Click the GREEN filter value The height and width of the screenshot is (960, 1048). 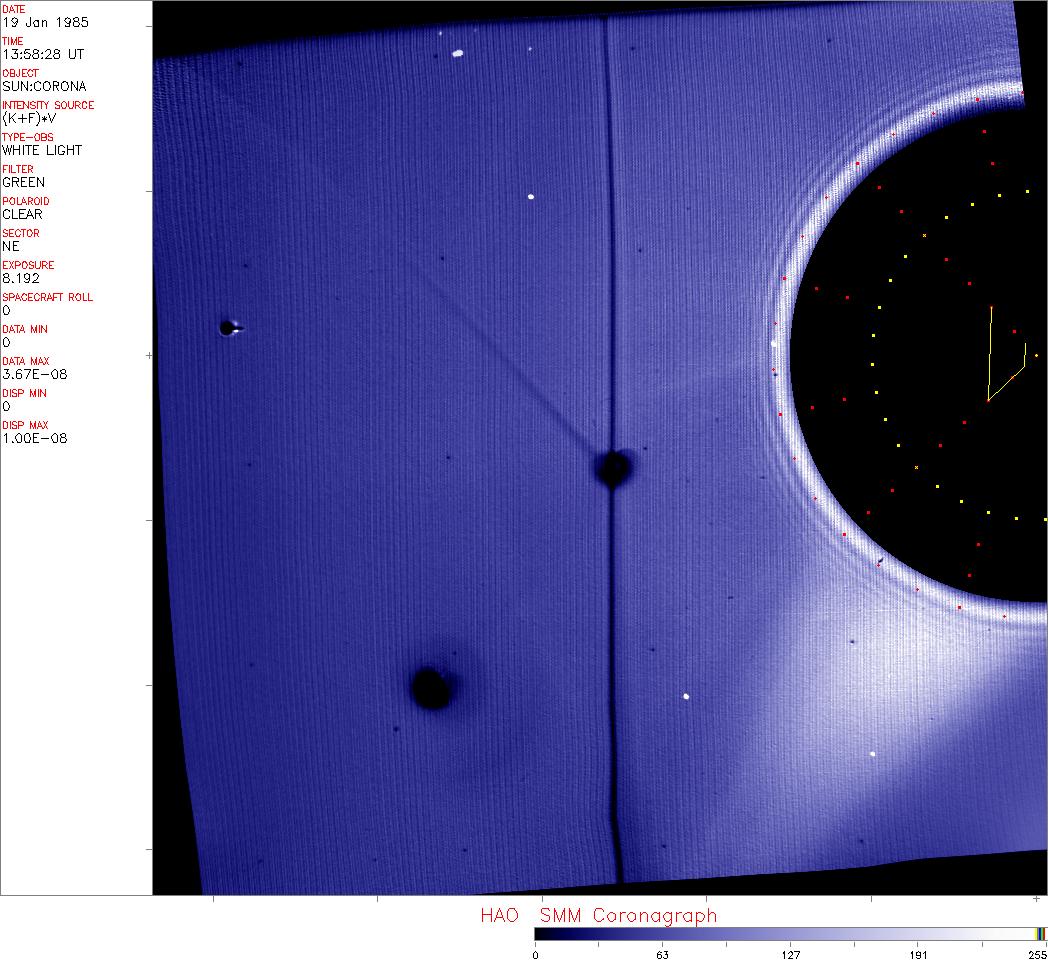click(23, 182)
